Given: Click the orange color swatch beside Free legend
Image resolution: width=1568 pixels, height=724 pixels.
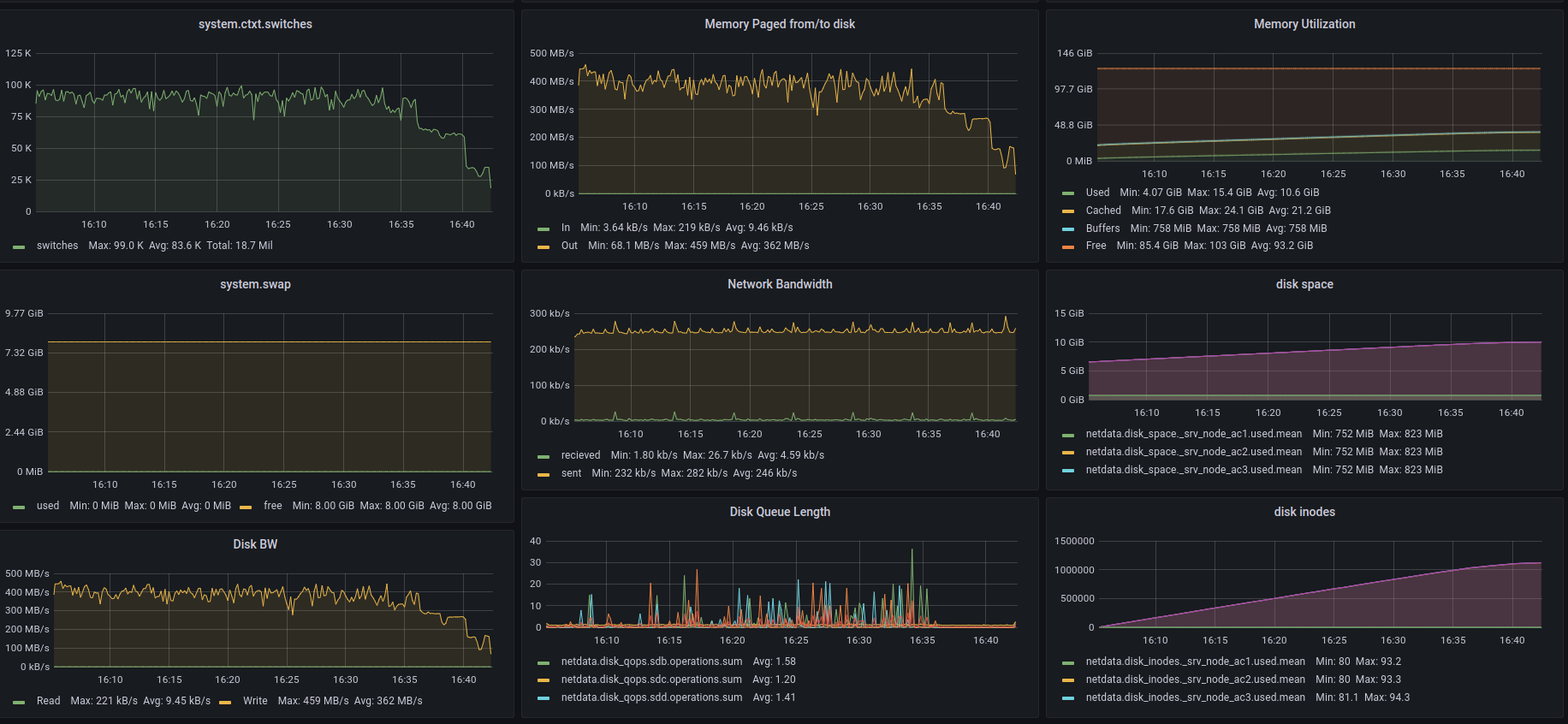Looking at the screenshot, I should click(x=1068, y=246).
